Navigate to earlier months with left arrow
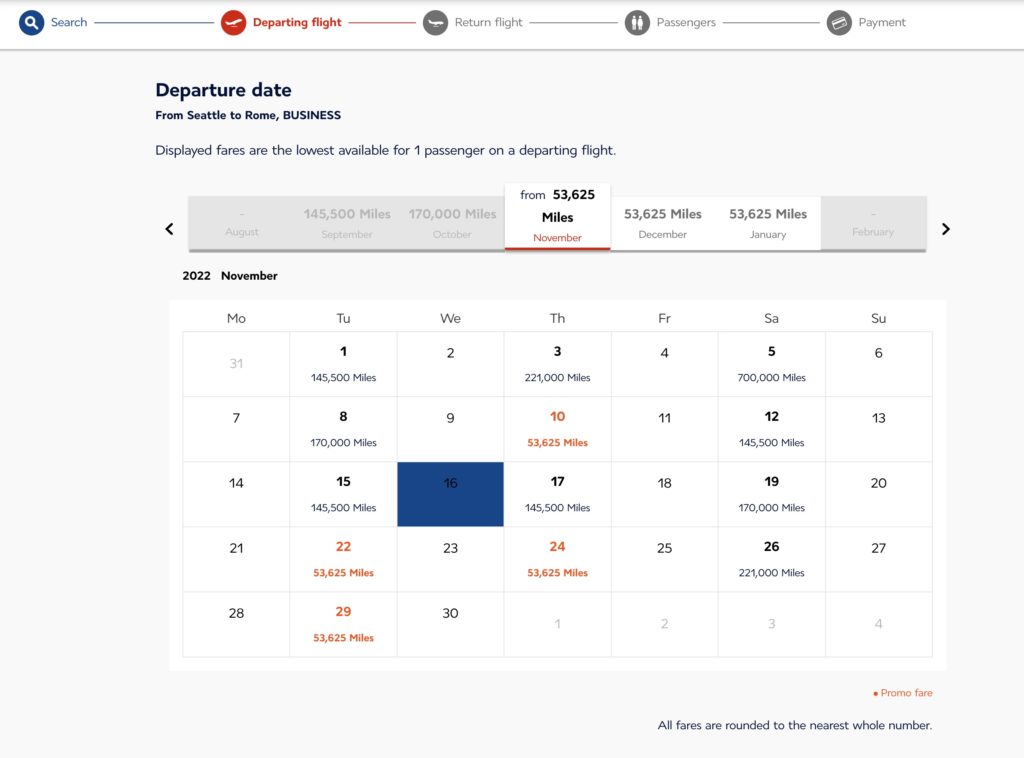 pos(169,228)
